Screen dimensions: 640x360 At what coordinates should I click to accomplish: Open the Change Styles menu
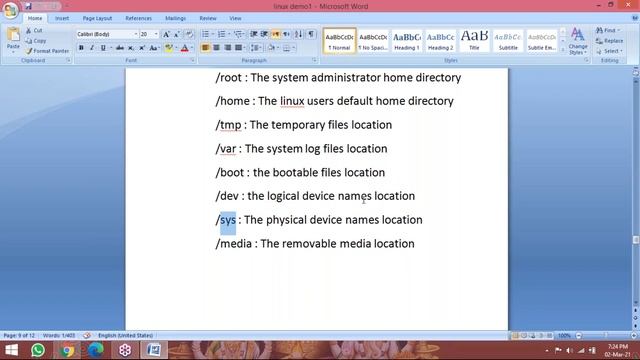578,41
